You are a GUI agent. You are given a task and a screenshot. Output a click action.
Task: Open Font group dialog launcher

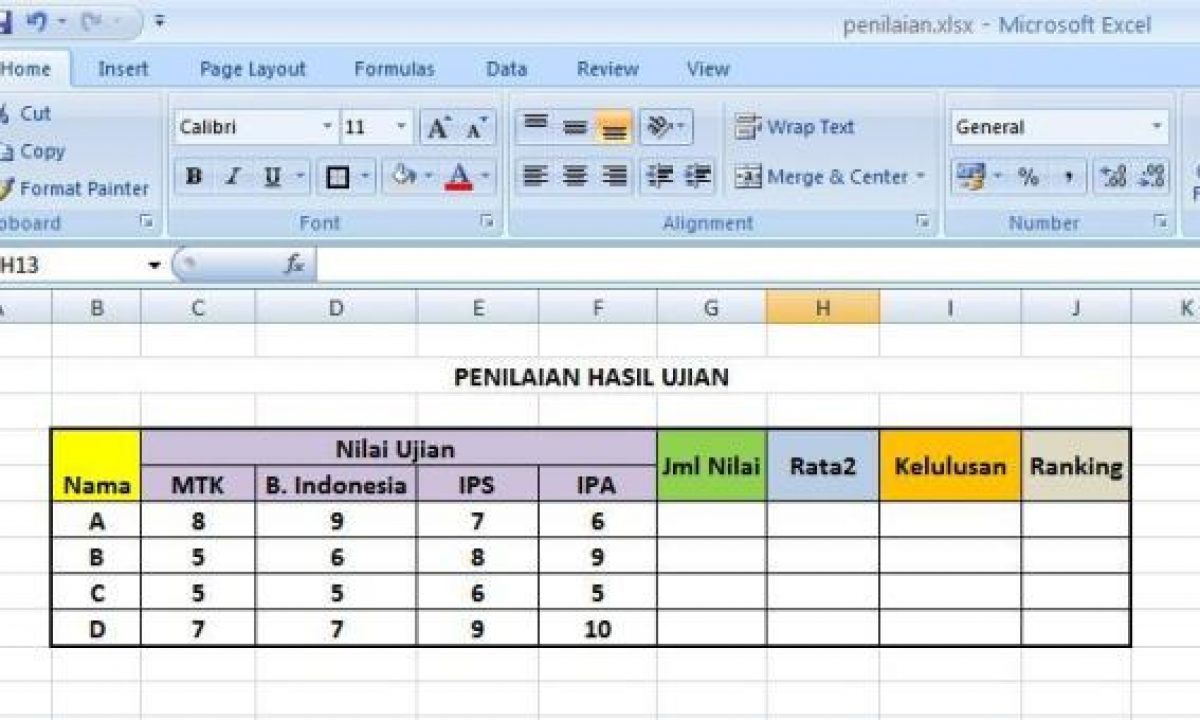coord(487,222)
